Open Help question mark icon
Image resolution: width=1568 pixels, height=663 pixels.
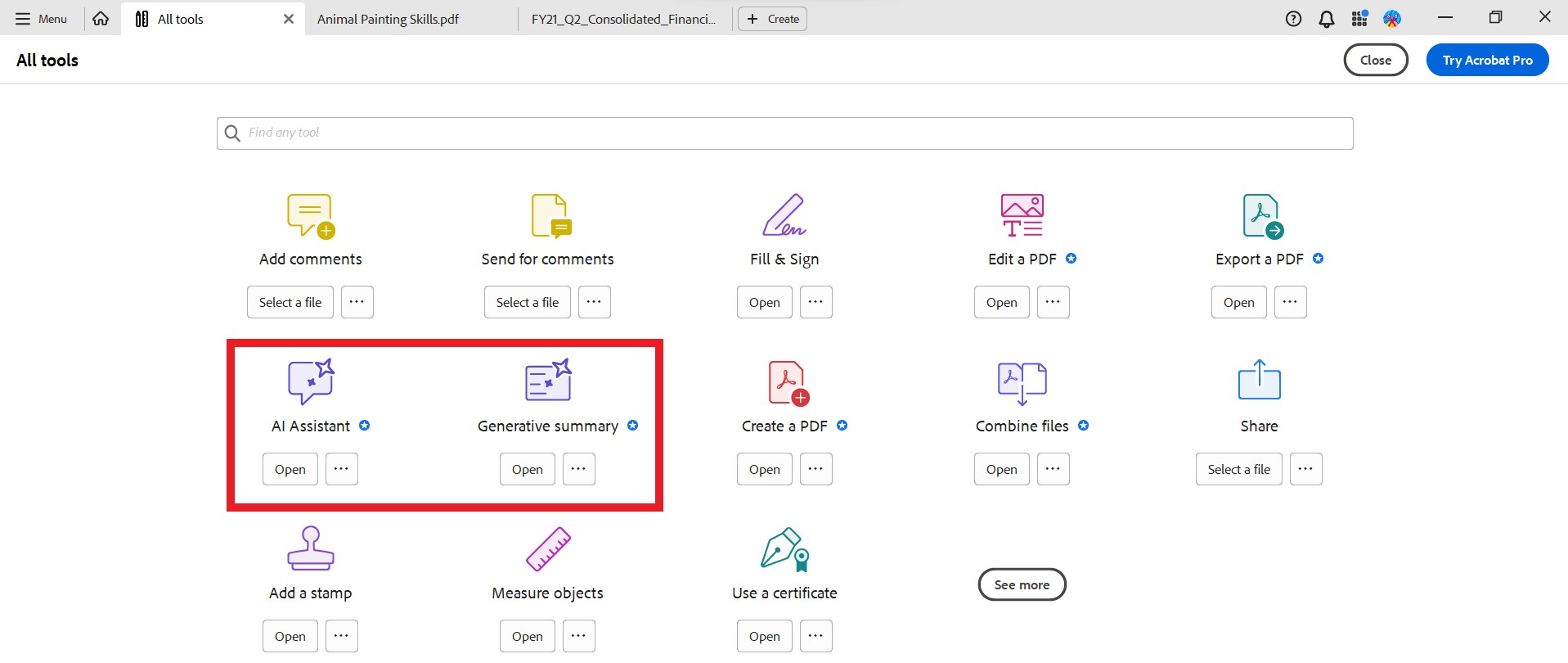pyautogui.click(x=1293, y=19)
